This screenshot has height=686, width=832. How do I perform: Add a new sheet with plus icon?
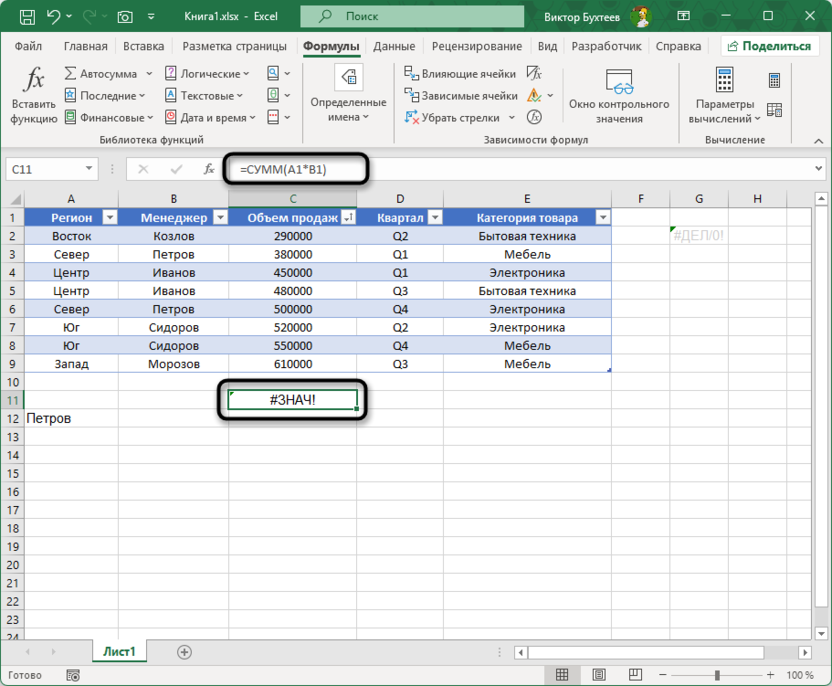184,652
